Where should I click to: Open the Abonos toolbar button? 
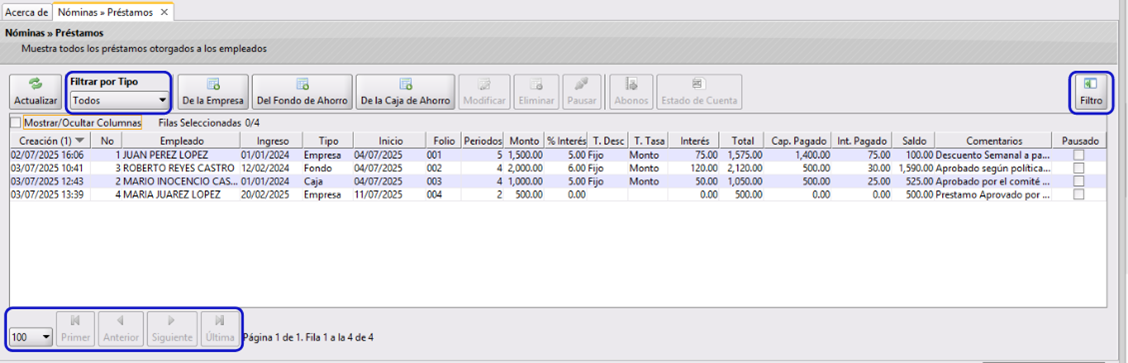point(631,93)
